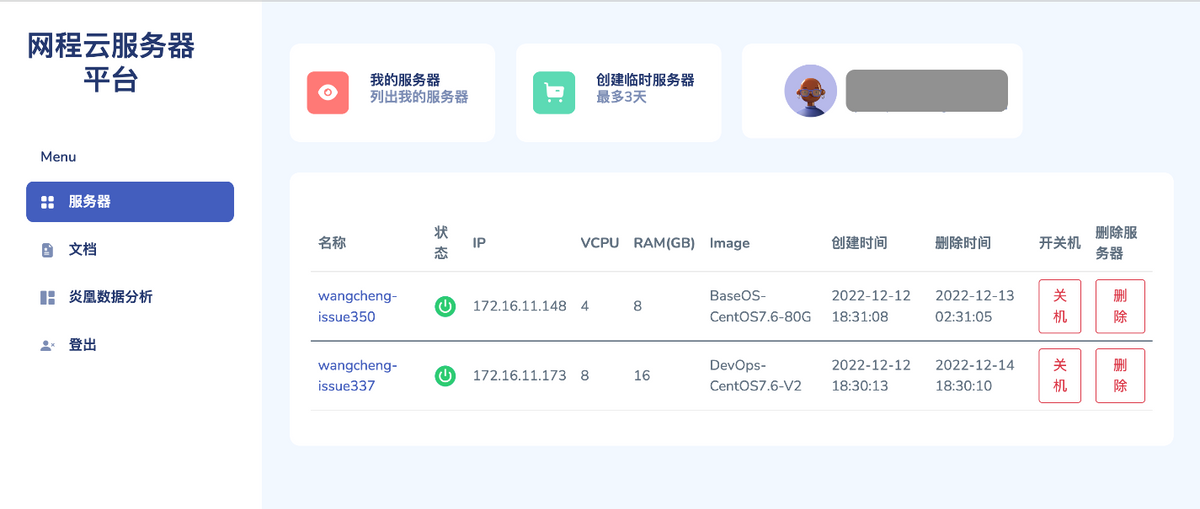Click deletion time 2022-12-13 02:31:05

point(975,306)
